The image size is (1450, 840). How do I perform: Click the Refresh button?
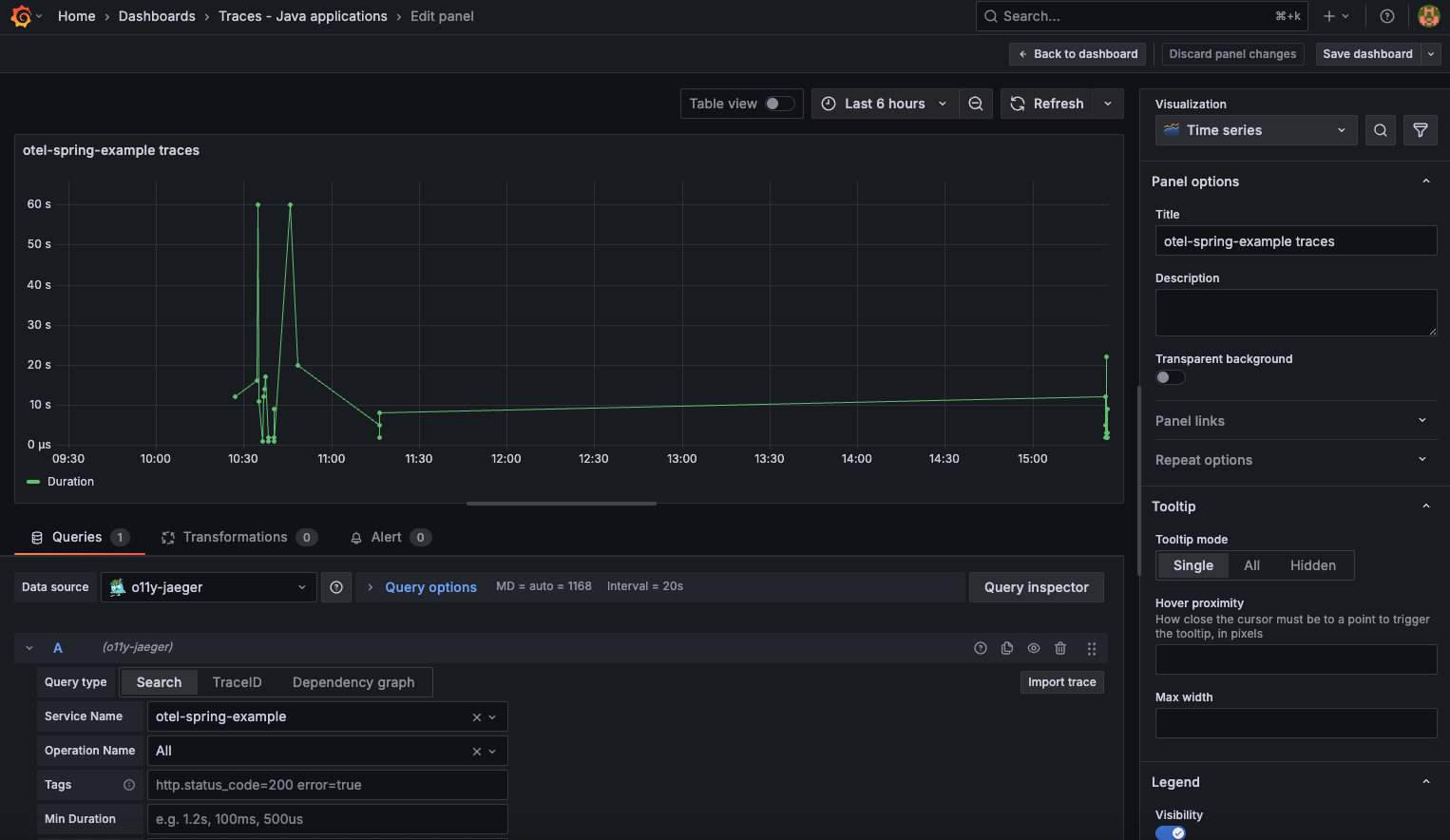click(1046, 104)
